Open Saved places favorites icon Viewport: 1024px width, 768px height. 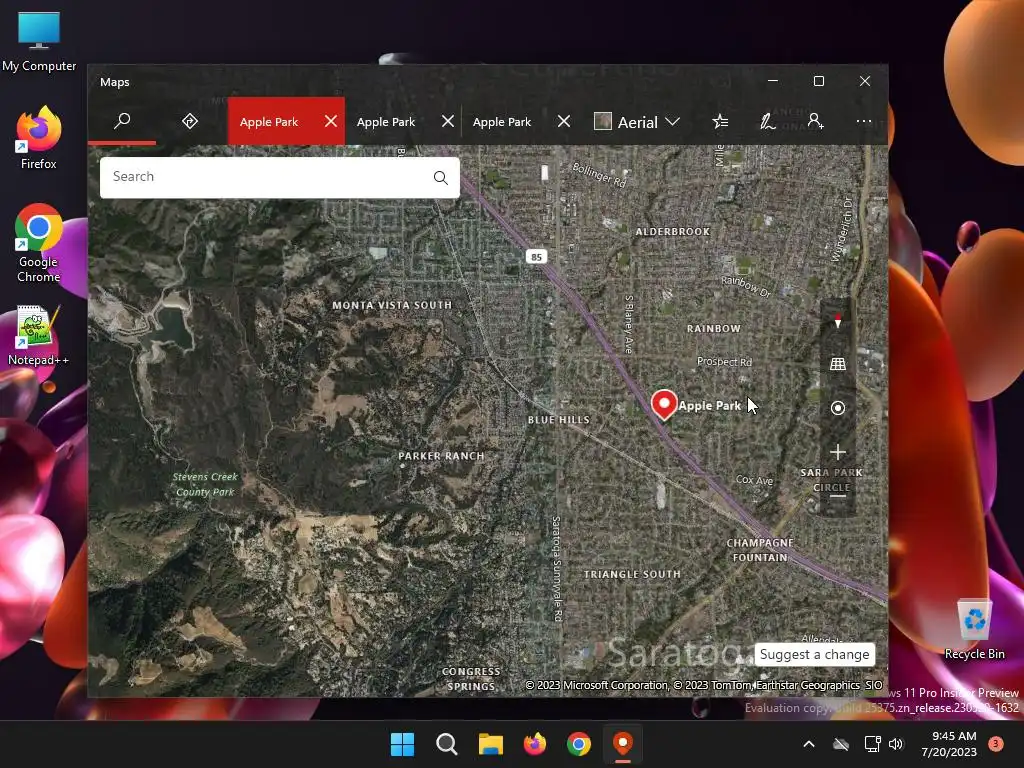[720, 121]
